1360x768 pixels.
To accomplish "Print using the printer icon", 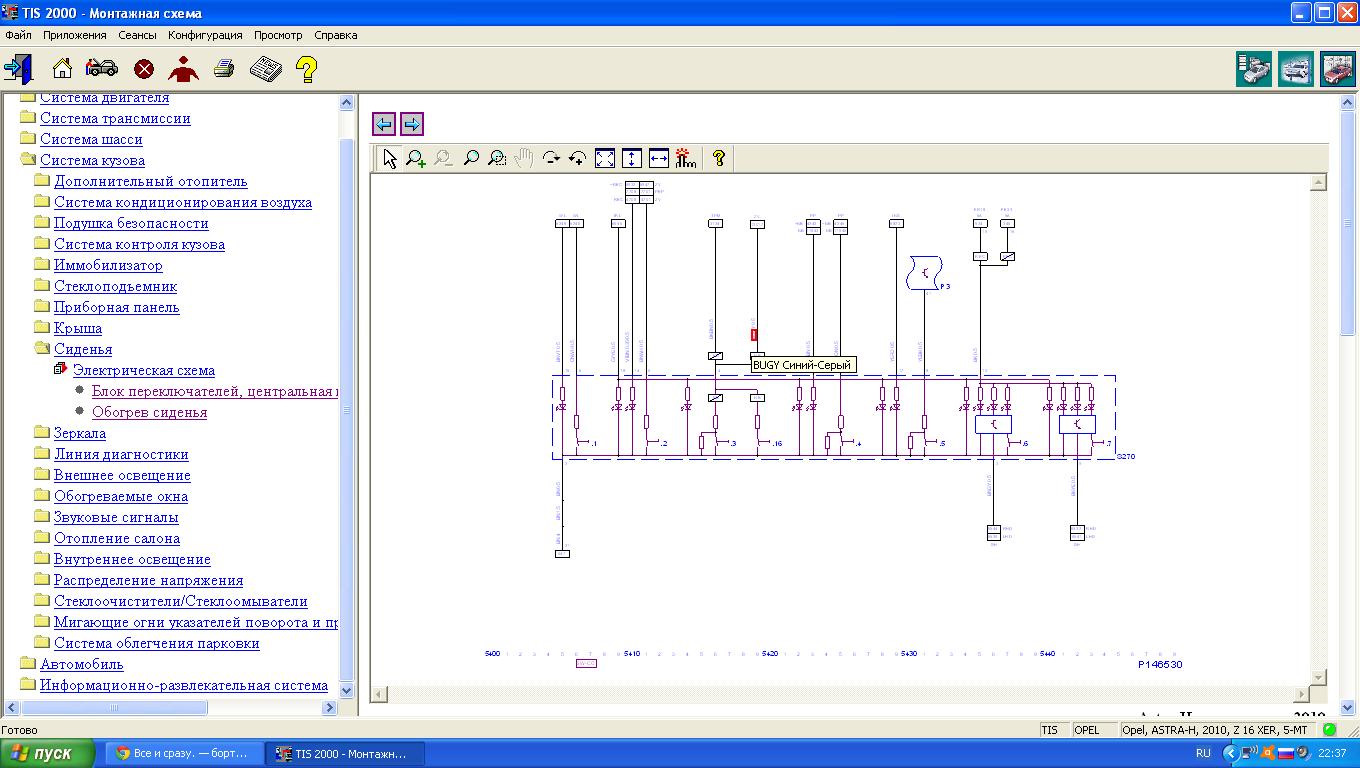I will tap(224, 68).
